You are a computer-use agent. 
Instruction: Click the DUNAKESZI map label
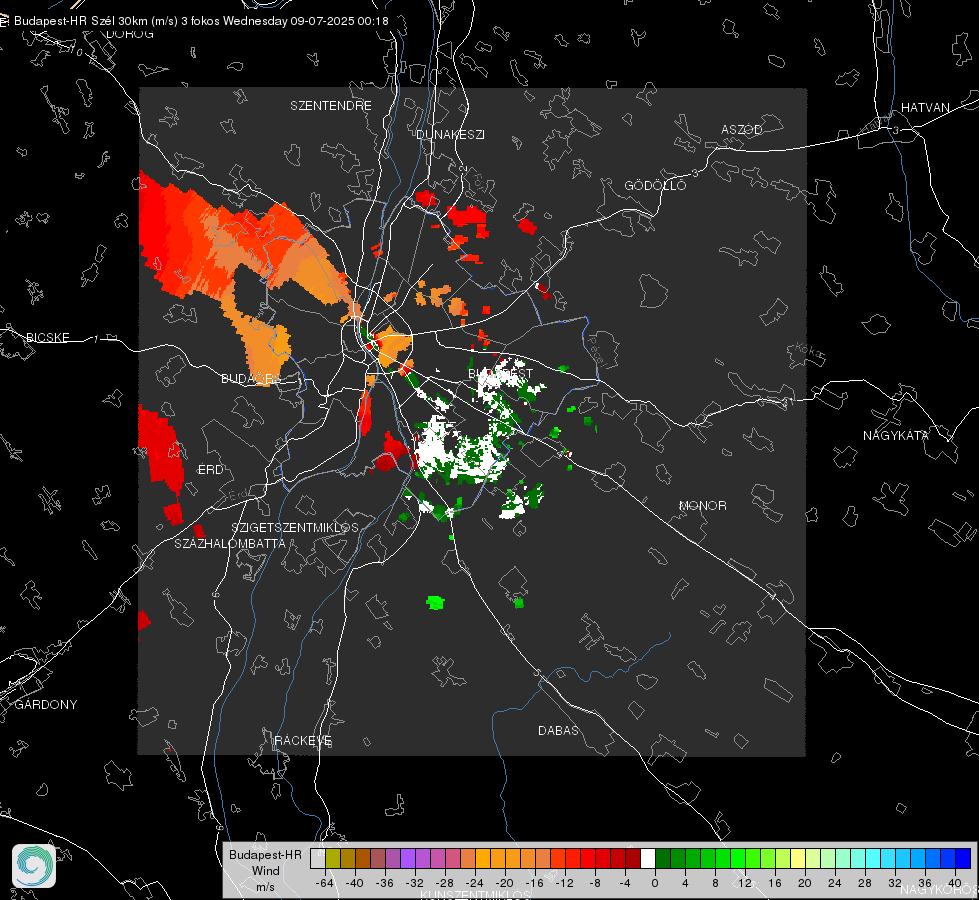click(450, 134)
